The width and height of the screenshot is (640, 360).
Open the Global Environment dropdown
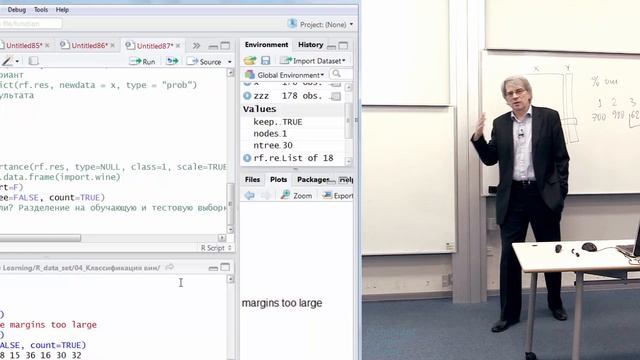(x=284, y=75)
